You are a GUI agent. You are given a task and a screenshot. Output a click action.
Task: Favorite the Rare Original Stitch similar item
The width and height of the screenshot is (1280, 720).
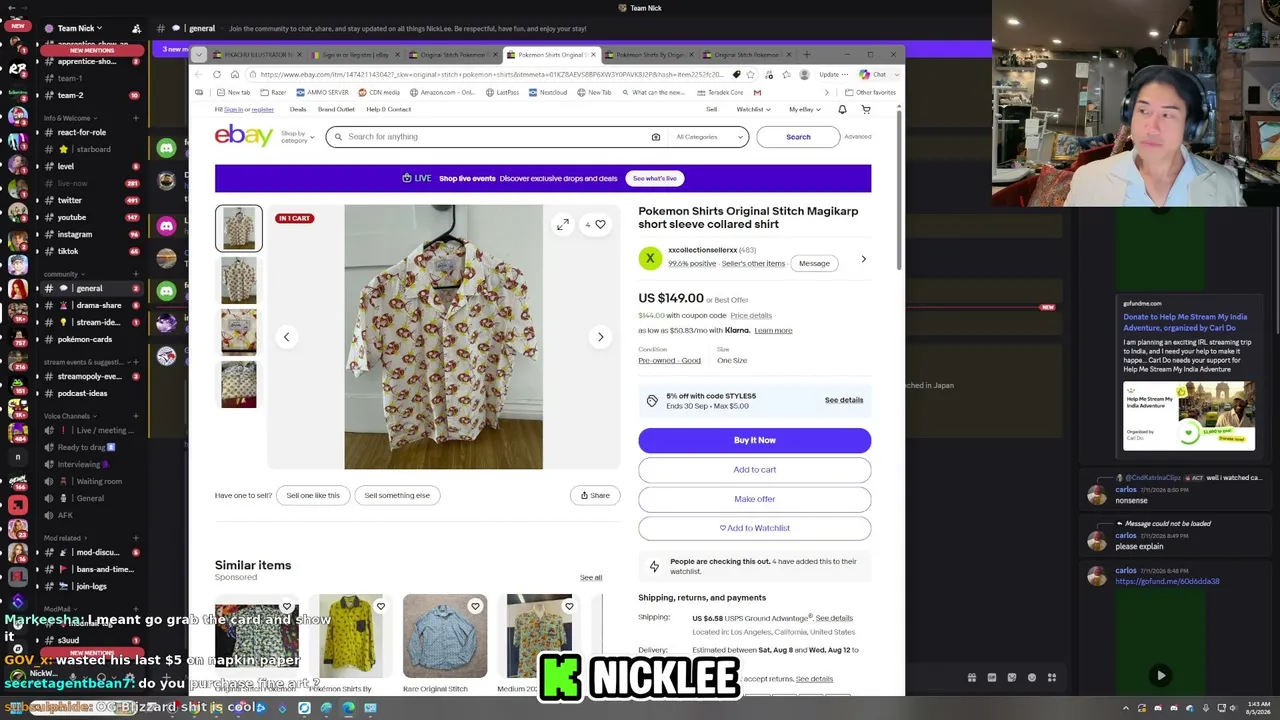[475, 607]
